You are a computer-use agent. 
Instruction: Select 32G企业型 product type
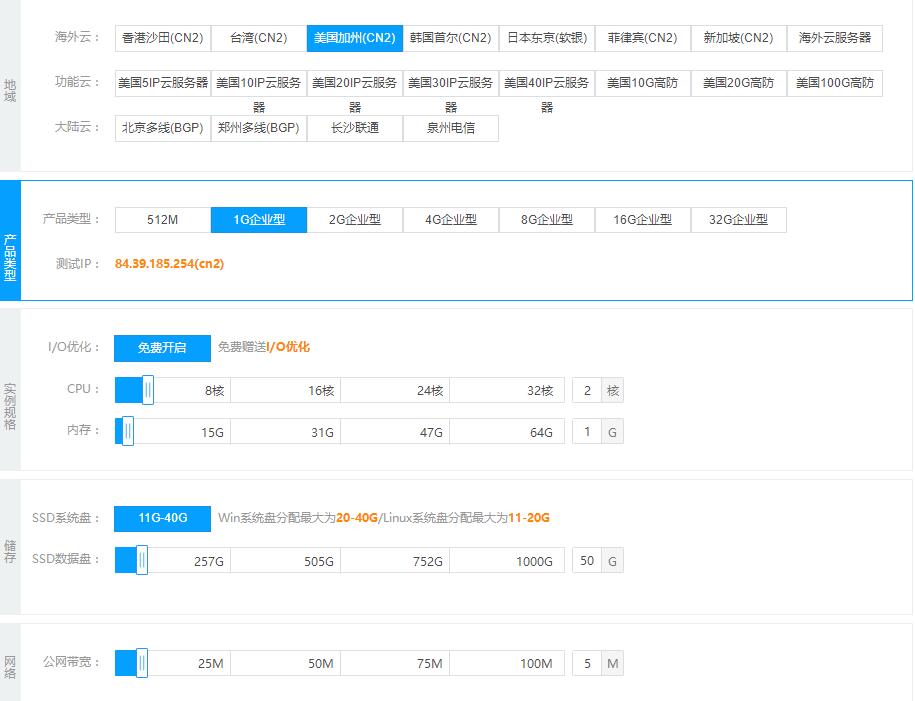[738, 220]
